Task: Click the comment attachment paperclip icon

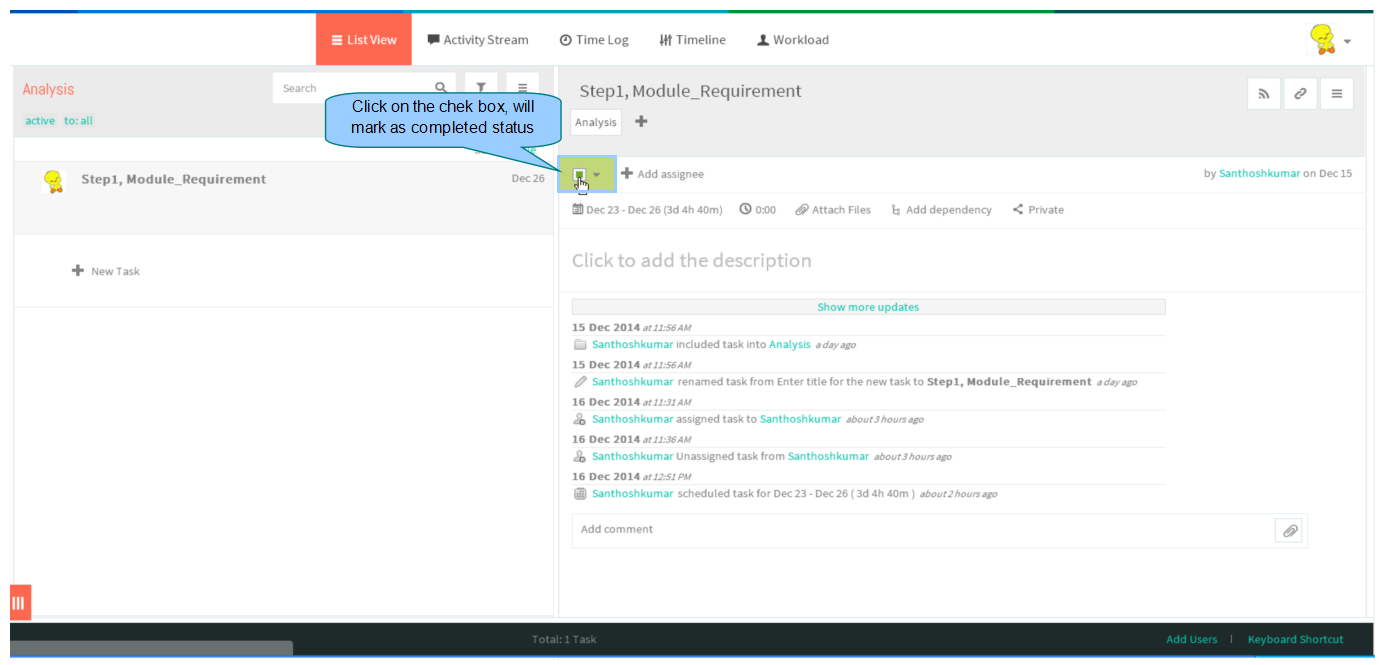Action: click(x=1290, y=531)
